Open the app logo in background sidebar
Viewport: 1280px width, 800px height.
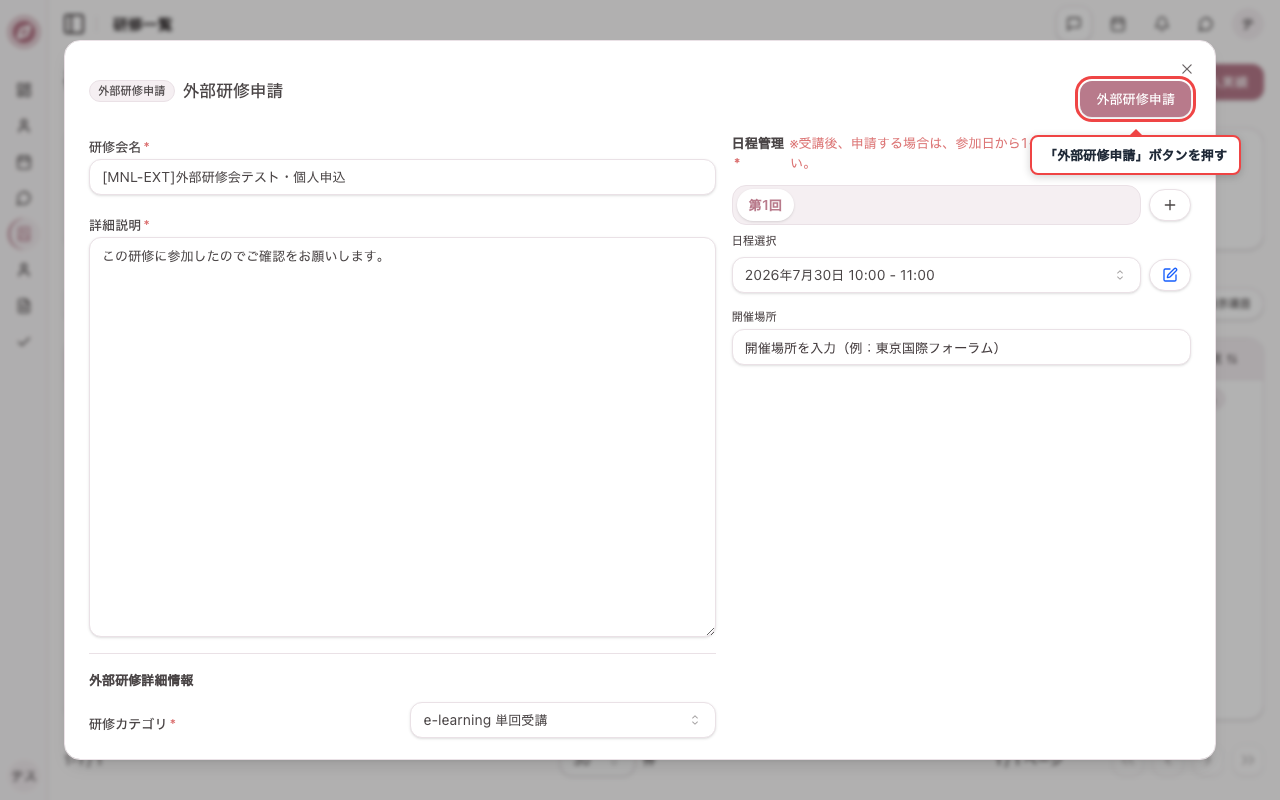click(x=24, y=32)
